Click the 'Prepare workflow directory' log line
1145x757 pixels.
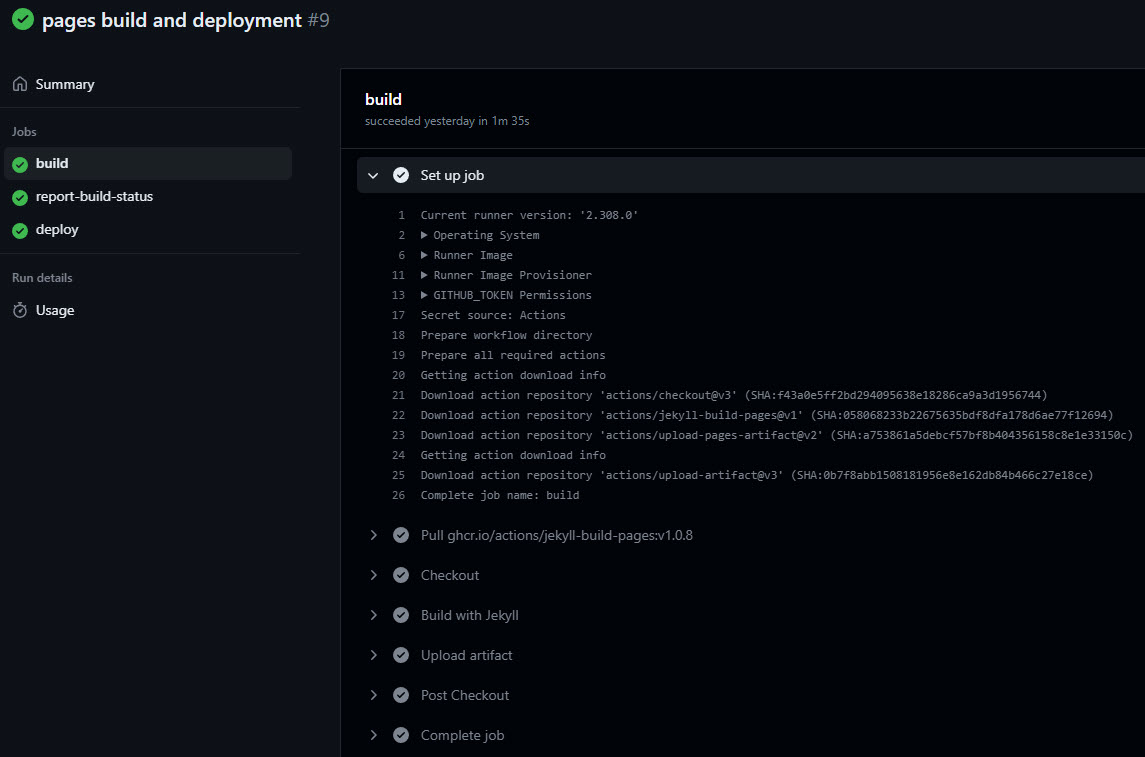tap(506, 335)
